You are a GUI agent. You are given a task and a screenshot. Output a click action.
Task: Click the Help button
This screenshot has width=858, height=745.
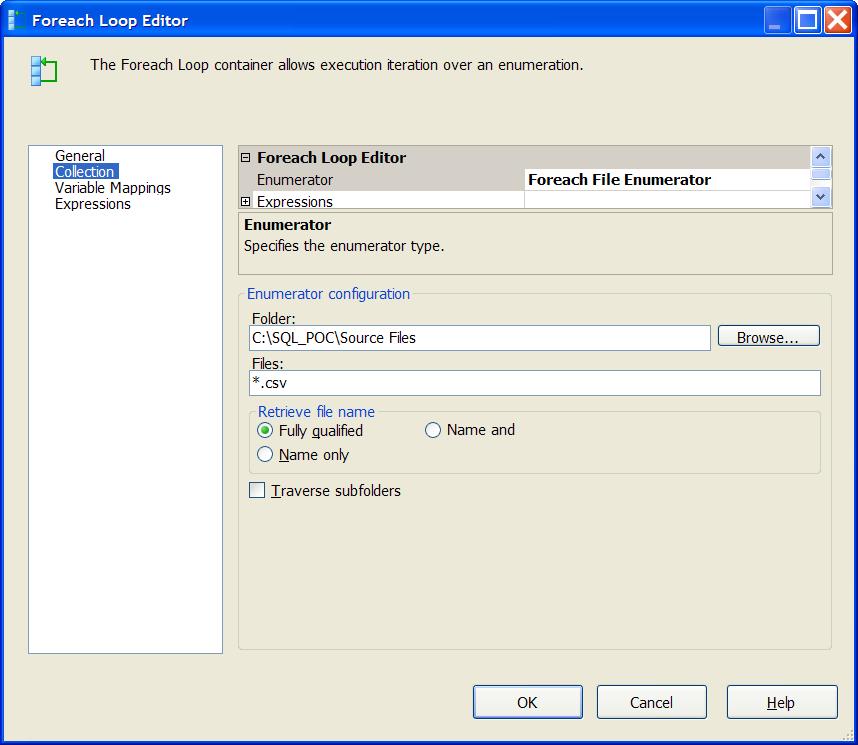point(781,702)
